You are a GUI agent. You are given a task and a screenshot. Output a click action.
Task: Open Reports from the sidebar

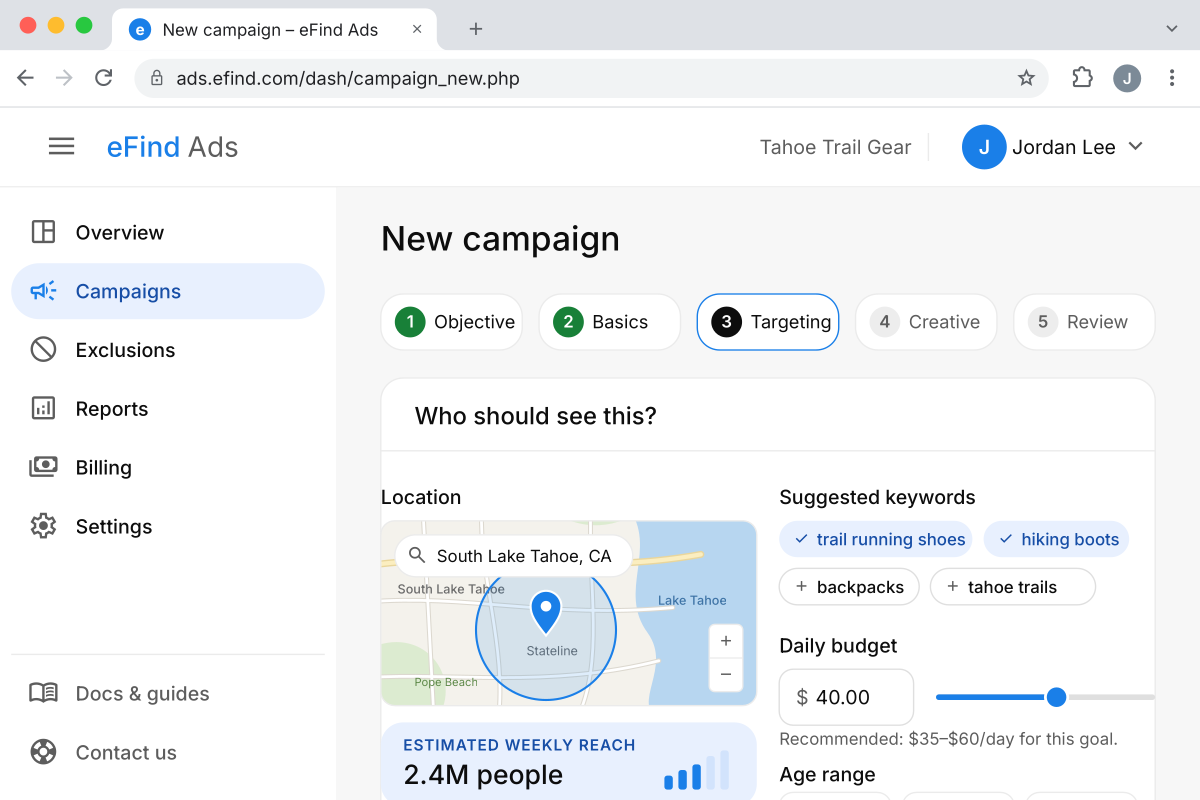[168, 409]
